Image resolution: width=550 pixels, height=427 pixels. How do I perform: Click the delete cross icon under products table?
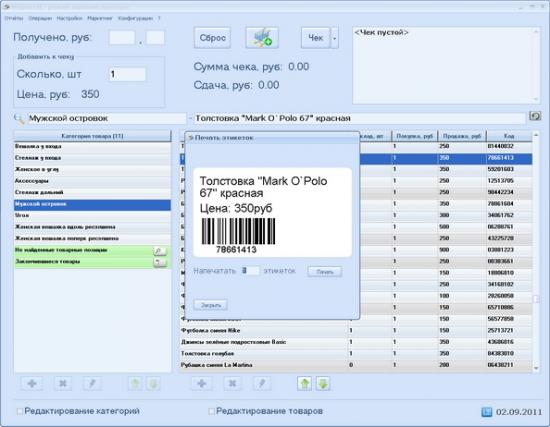(232, 383)
